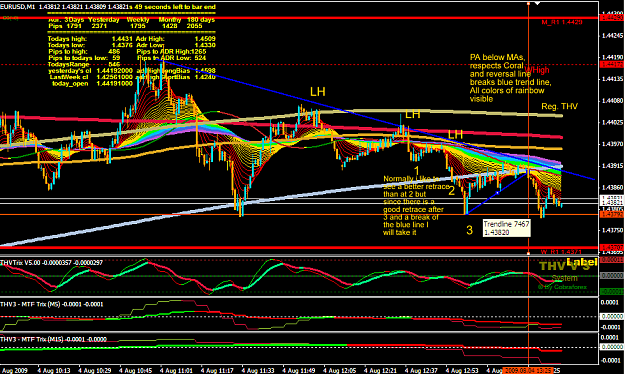
Task: Click the orange '1.43792' price level tag
Action: (x=612, y=215)
